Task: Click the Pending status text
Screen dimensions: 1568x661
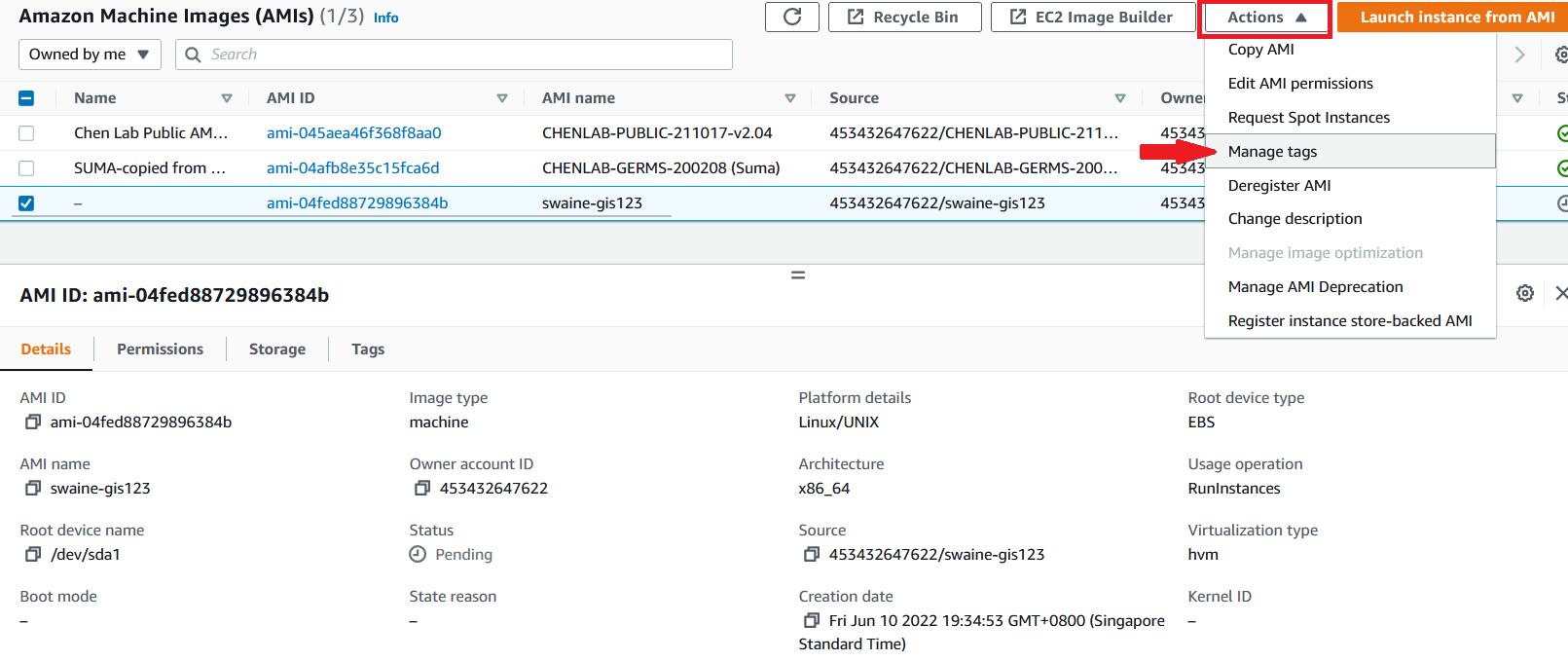Action: (x=463, y=554)
